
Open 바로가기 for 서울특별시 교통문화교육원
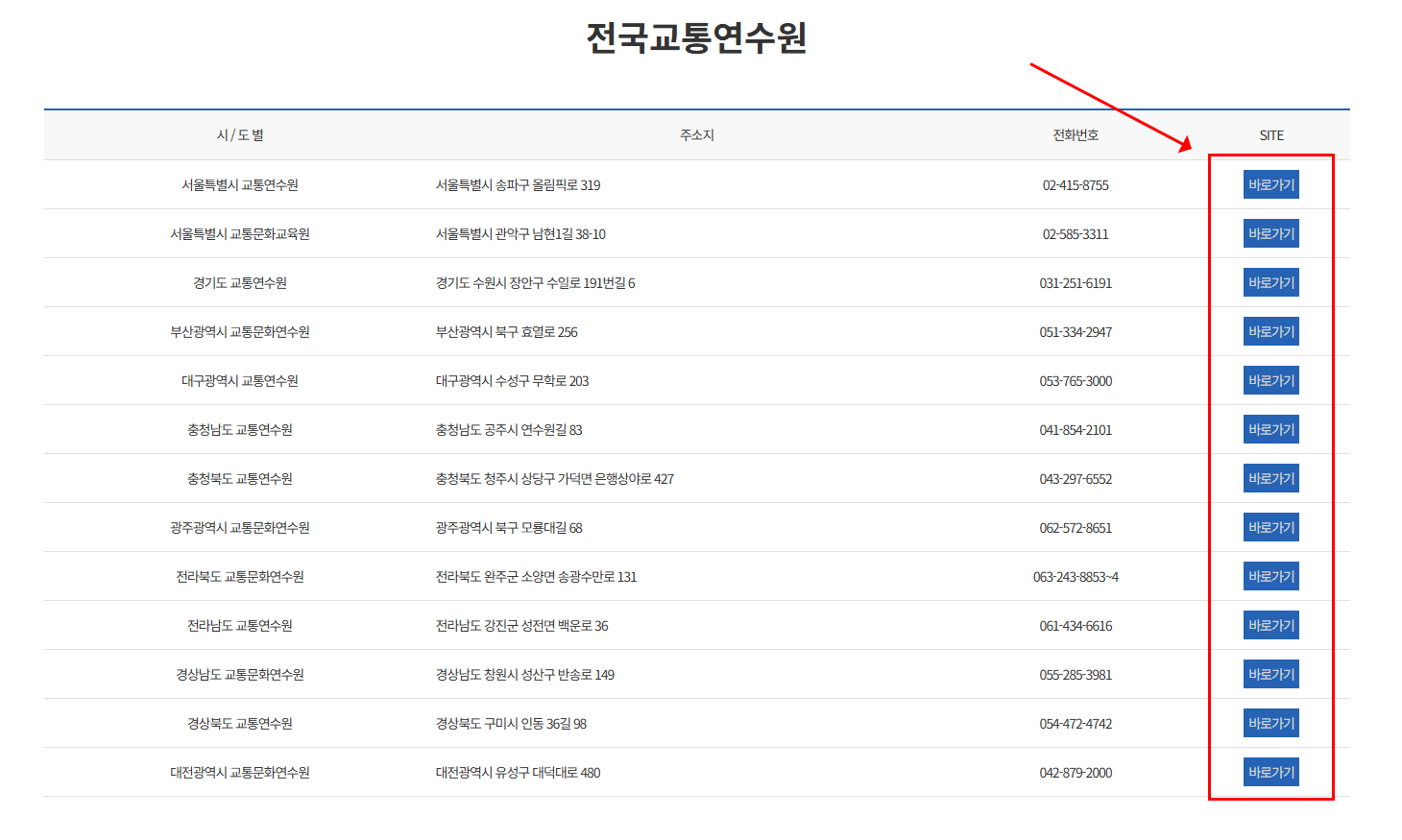(1270, 233)
